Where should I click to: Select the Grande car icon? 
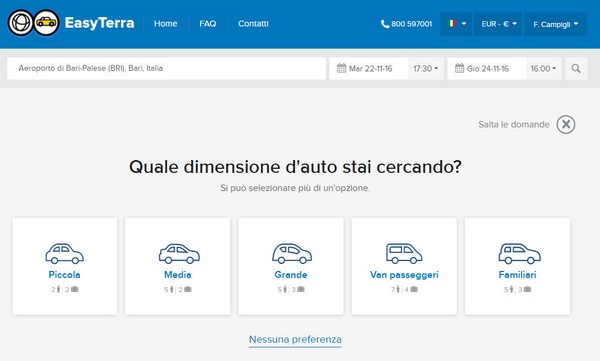coord(292,253)
